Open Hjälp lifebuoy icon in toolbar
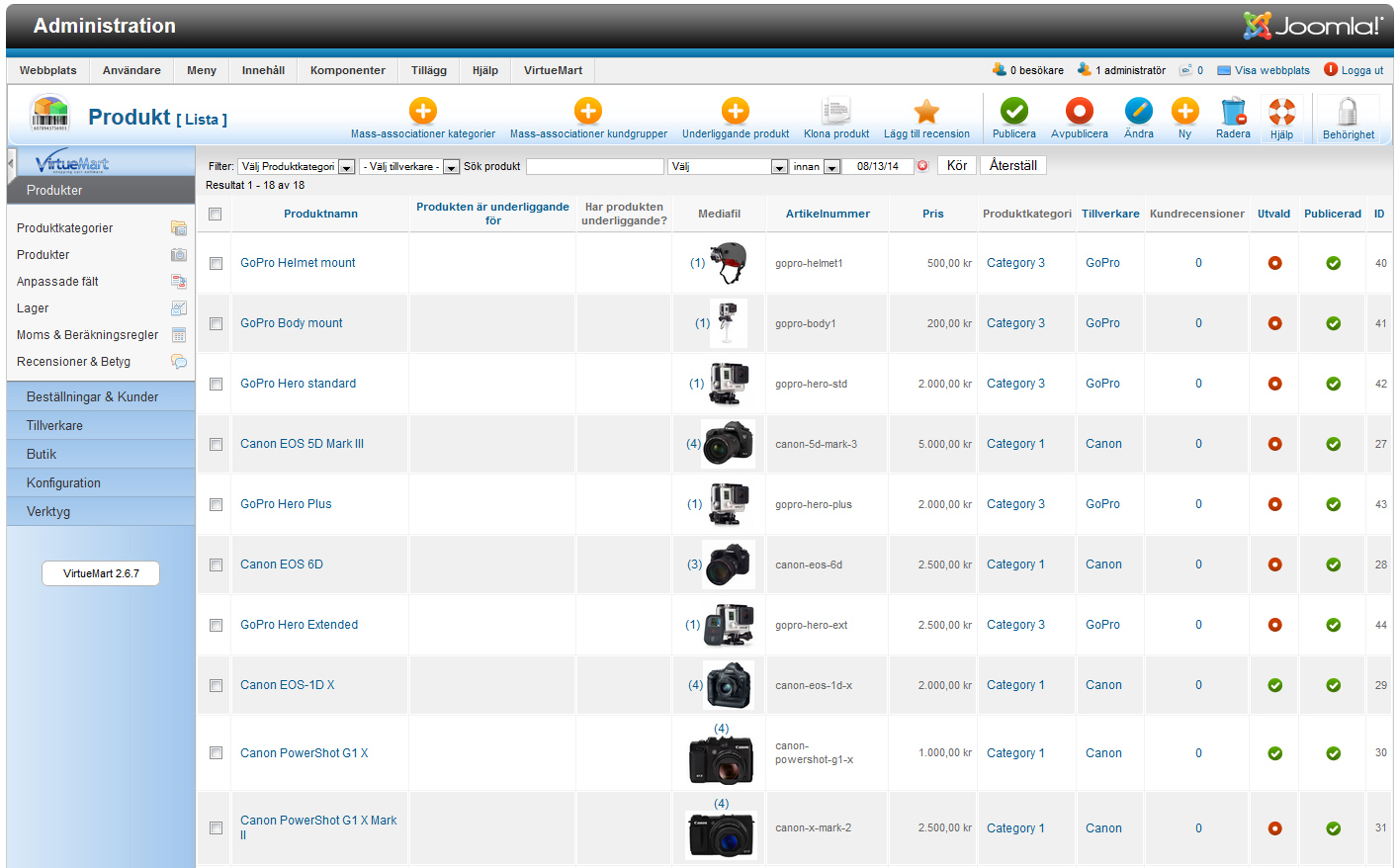The image size is (1398, 868). coord(1281,111)
